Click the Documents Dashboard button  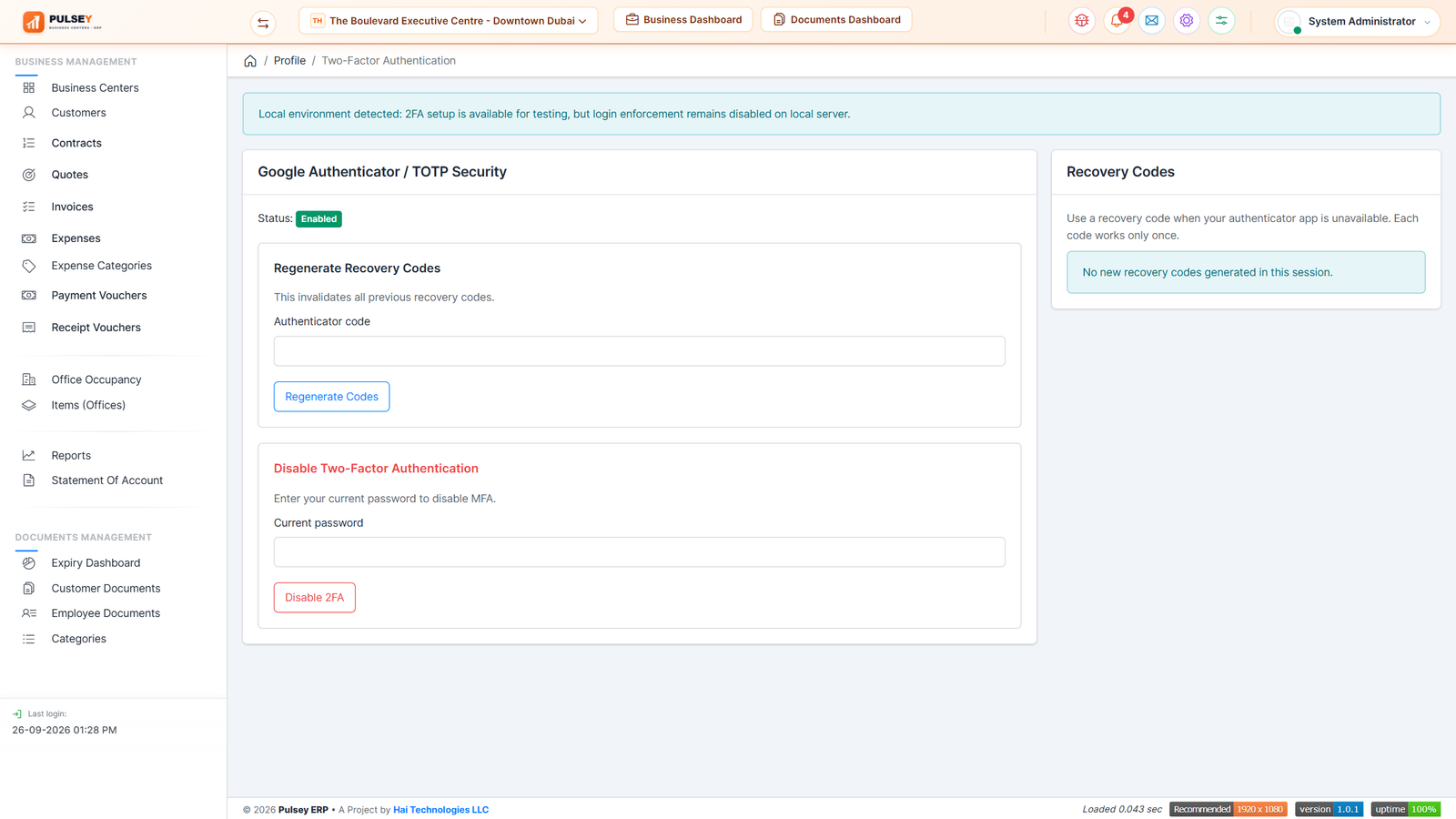[836, 20]
